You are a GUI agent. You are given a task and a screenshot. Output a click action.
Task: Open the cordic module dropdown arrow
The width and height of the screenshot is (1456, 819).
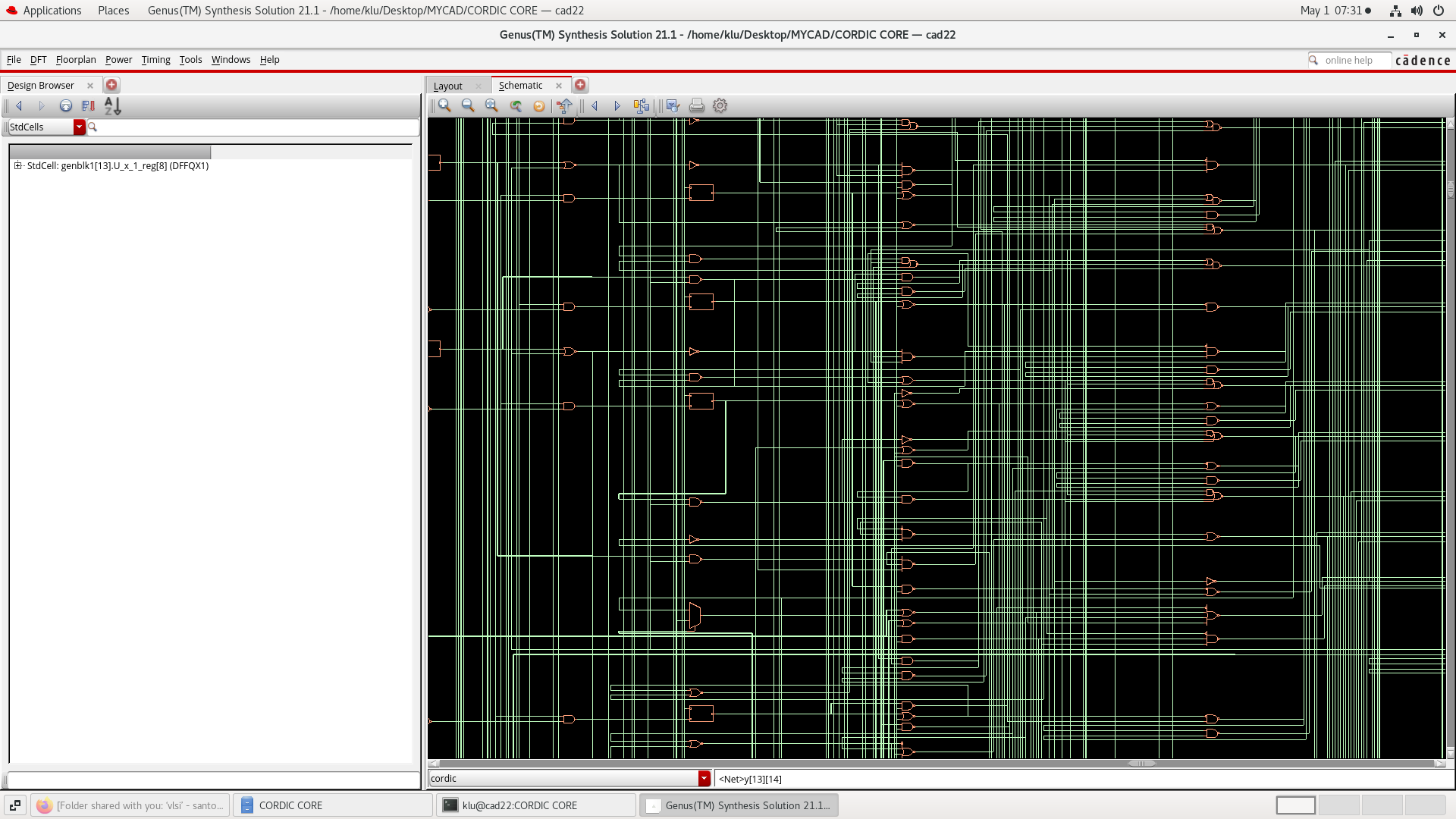tap(704, 779)
